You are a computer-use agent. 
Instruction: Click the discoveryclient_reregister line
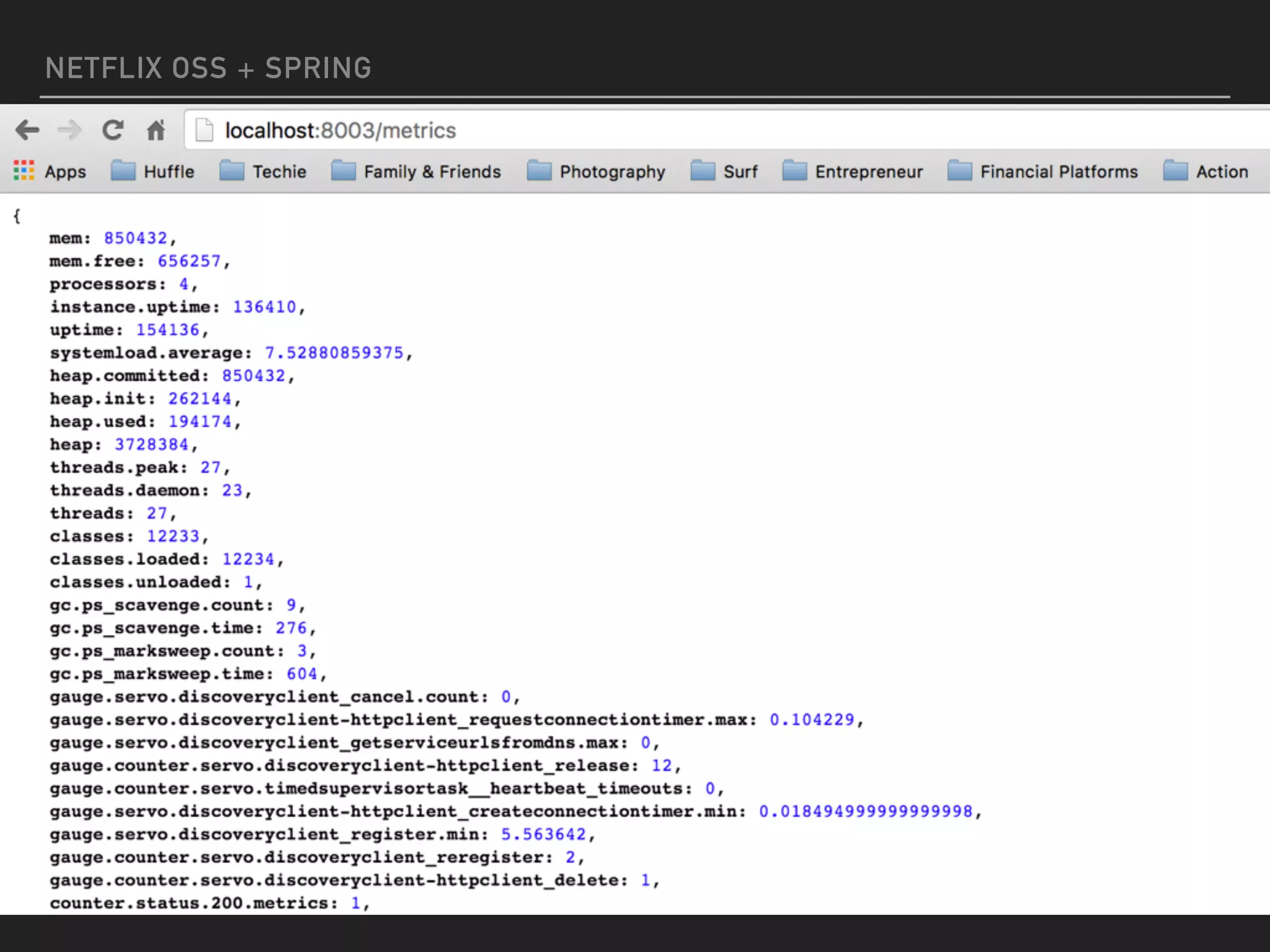(317, 857)
